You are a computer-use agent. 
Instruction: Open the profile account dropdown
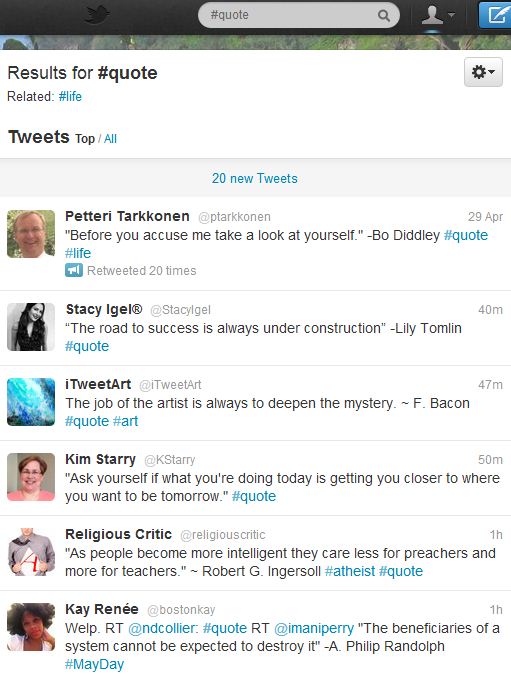point(438,15)
